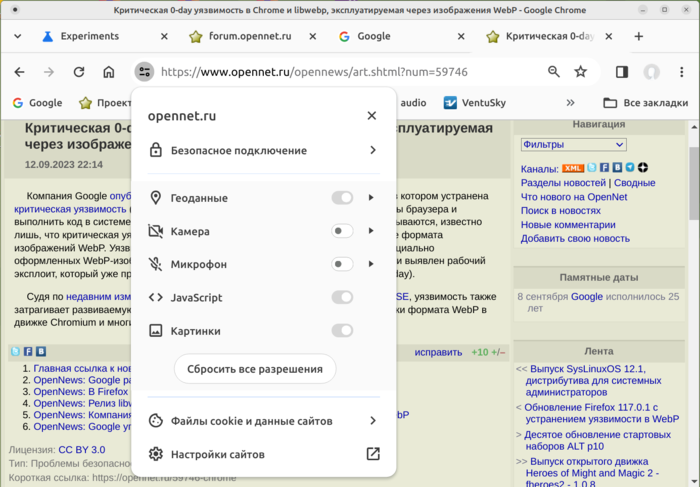
Task: Click the исправить link
Action: click(438, 352)
